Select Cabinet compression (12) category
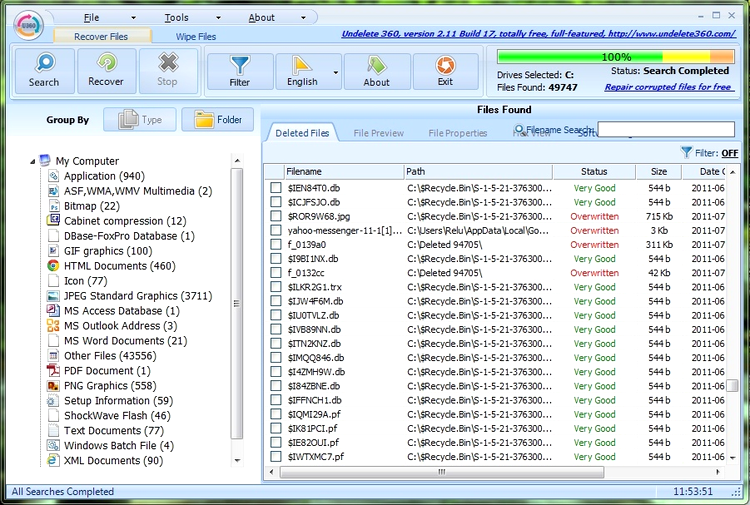 (x=125, y=221)
